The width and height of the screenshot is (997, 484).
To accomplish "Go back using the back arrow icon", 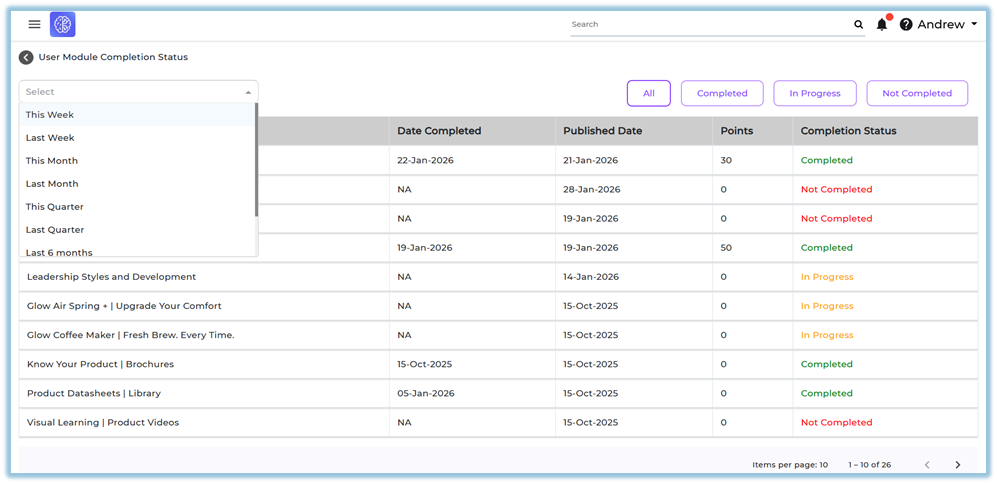I will click(x=26, y=57).
